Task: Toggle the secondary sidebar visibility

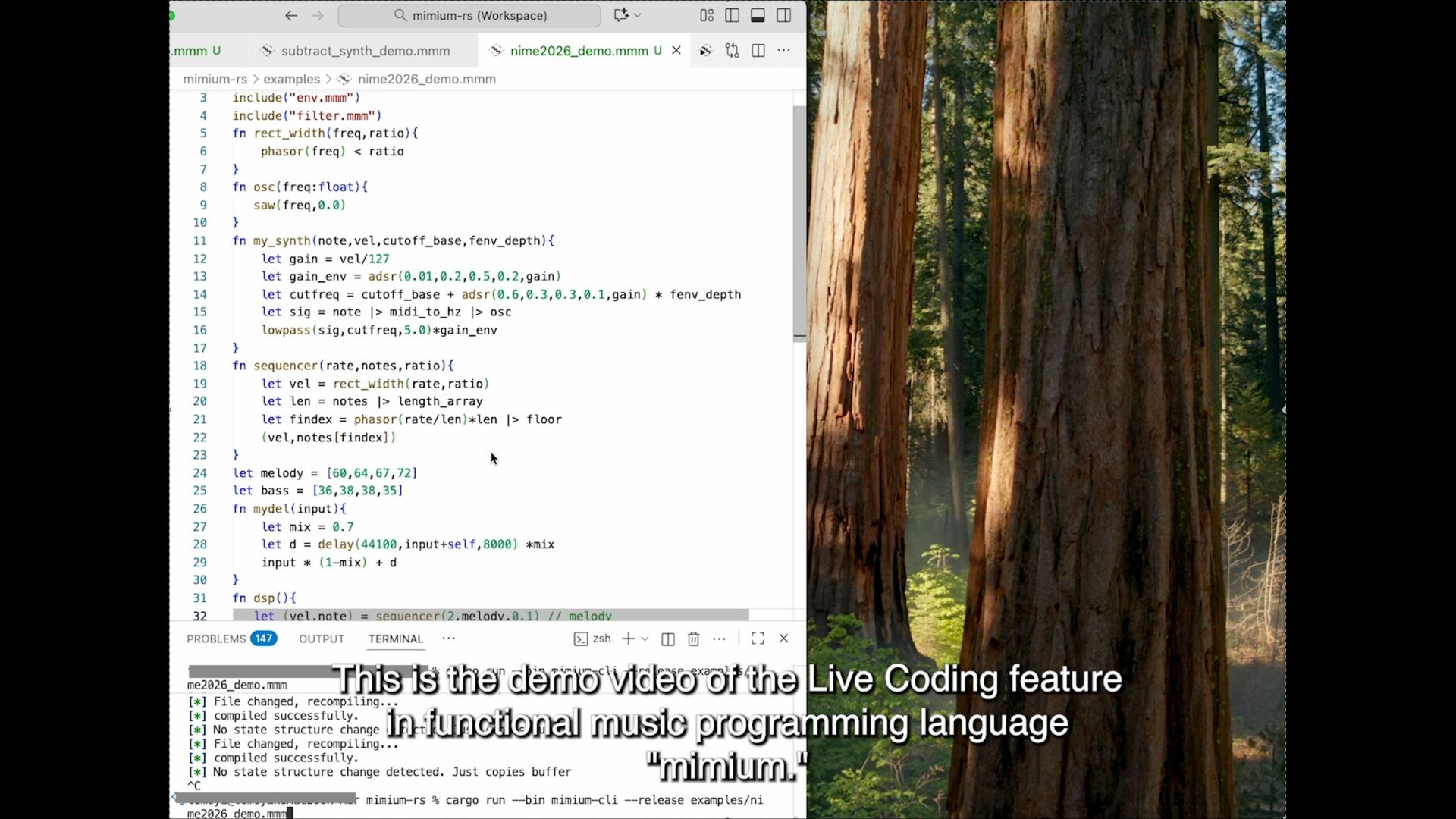Action: pos(783,15)
